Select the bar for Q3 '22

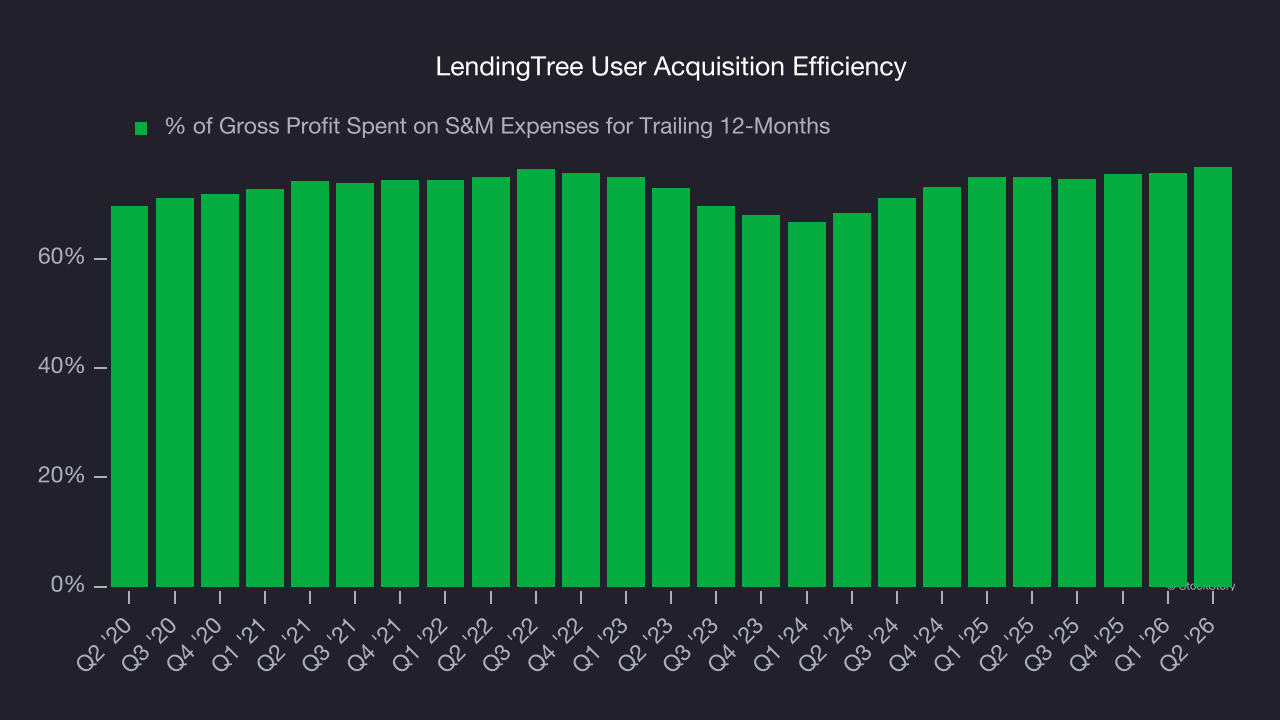point(536,378)
